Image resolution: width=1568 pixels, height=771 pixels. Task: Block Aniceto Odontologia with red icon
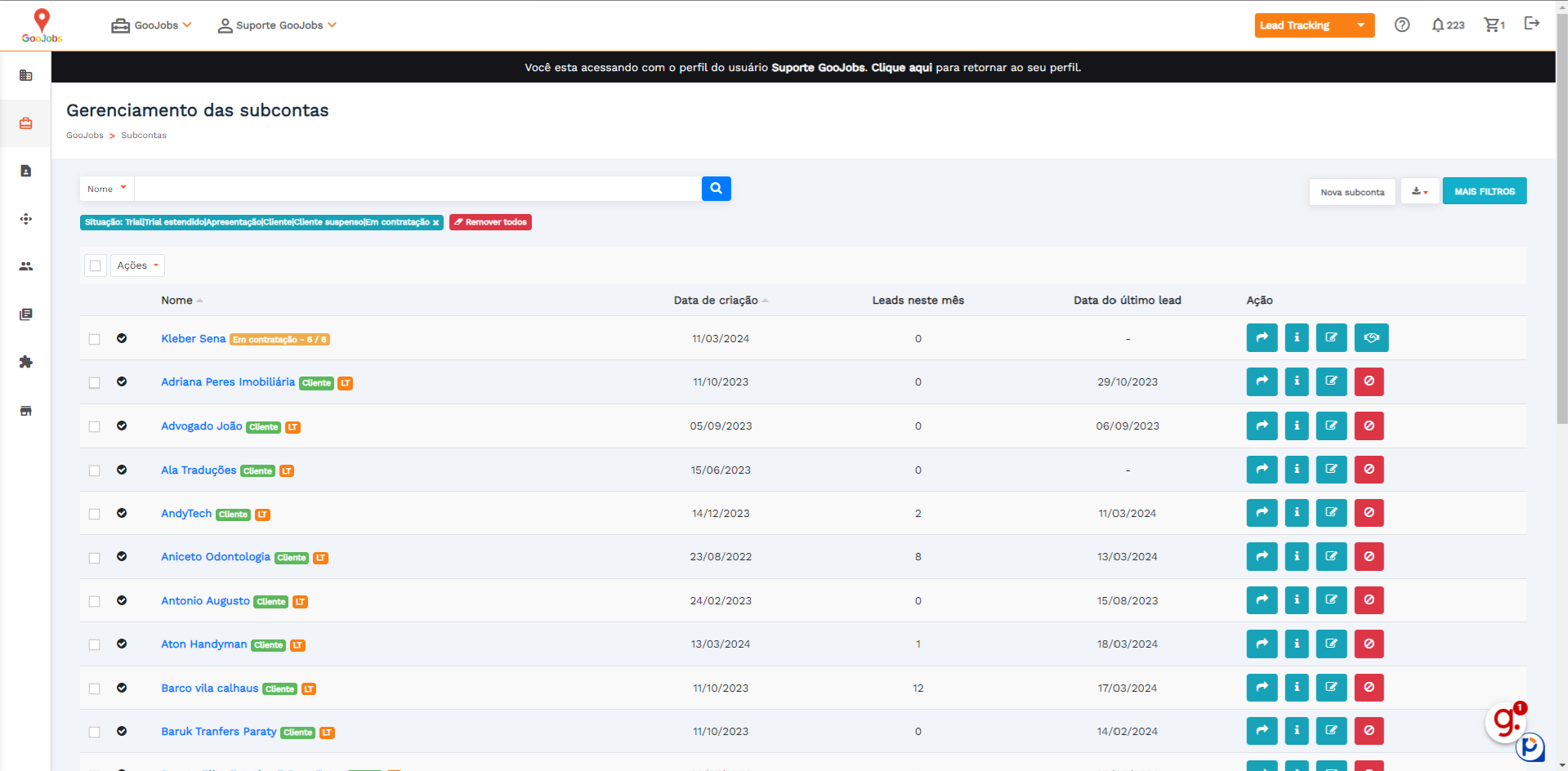[1369, 556]
